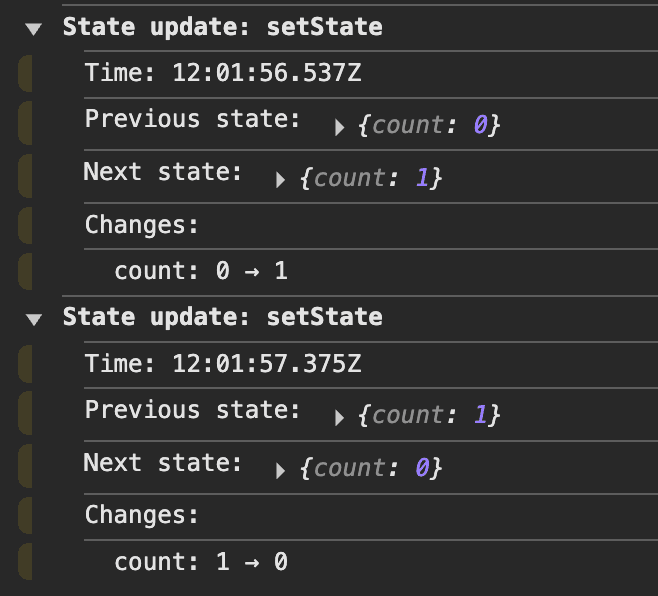Collapse the first State update: setState group arrow

pyautogui.click(x=35, y=28)
